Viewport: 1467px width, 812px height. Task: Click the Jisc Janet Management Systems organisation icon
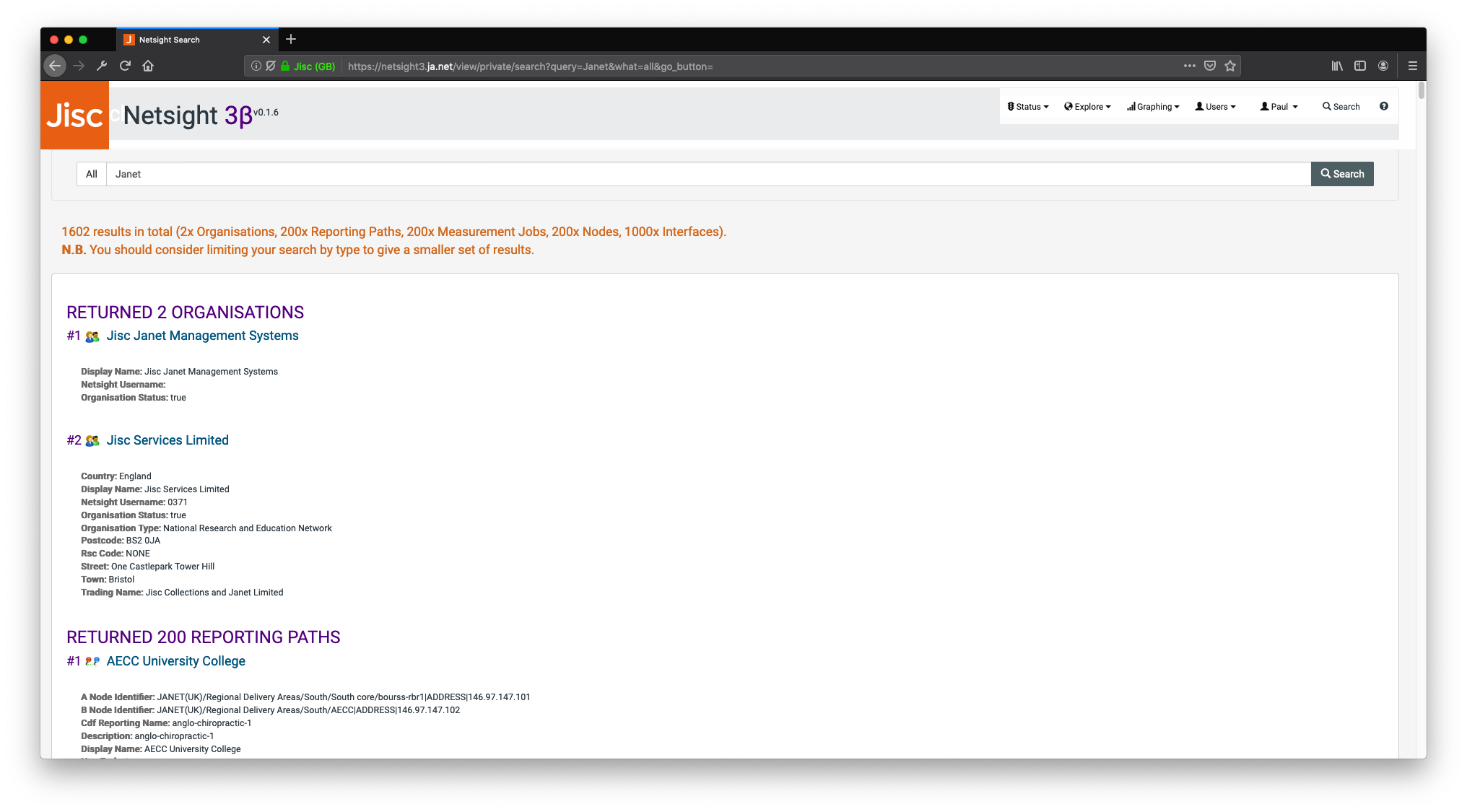[92, 336]
